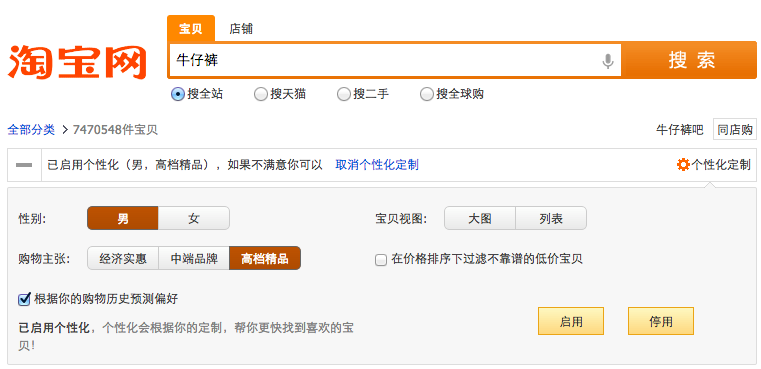Set gender to 女
The height and width of the screenshot is (369, 761).
click(194, 218)
